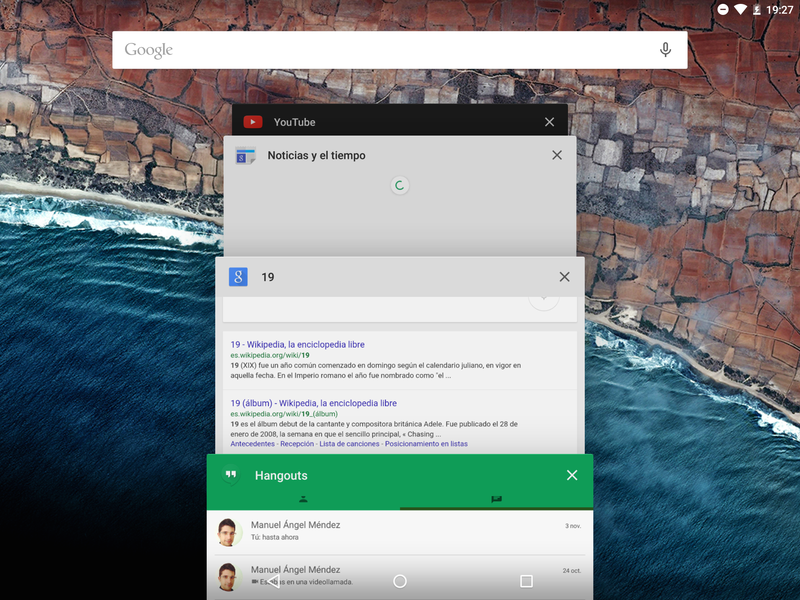Switch to Hangouts conversations tab

point(496,499)
